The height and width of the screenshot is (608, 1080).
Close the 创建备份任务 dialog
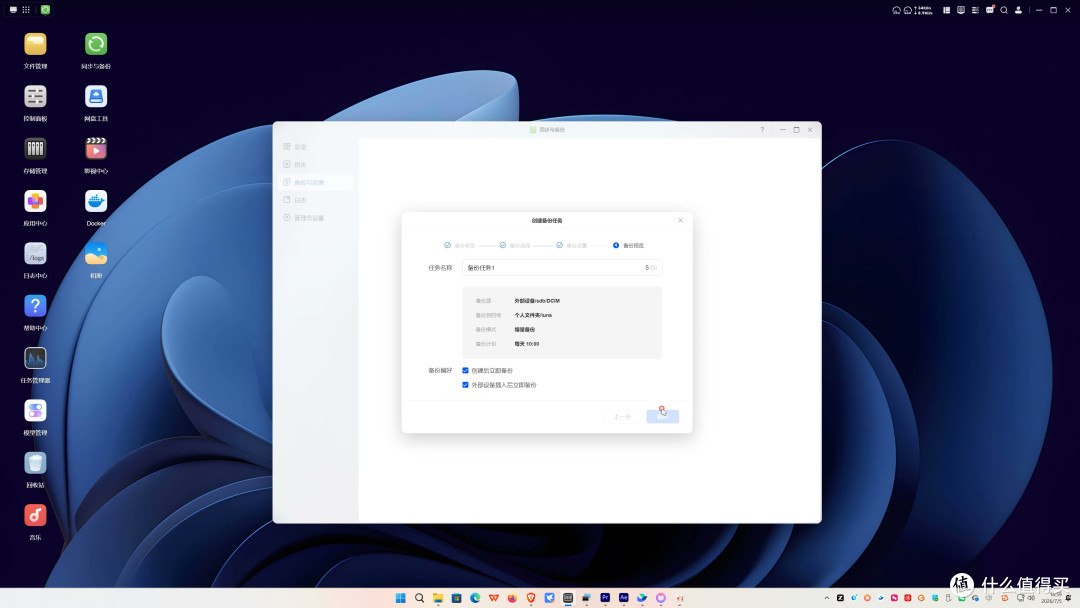click(x=681, y=220)
